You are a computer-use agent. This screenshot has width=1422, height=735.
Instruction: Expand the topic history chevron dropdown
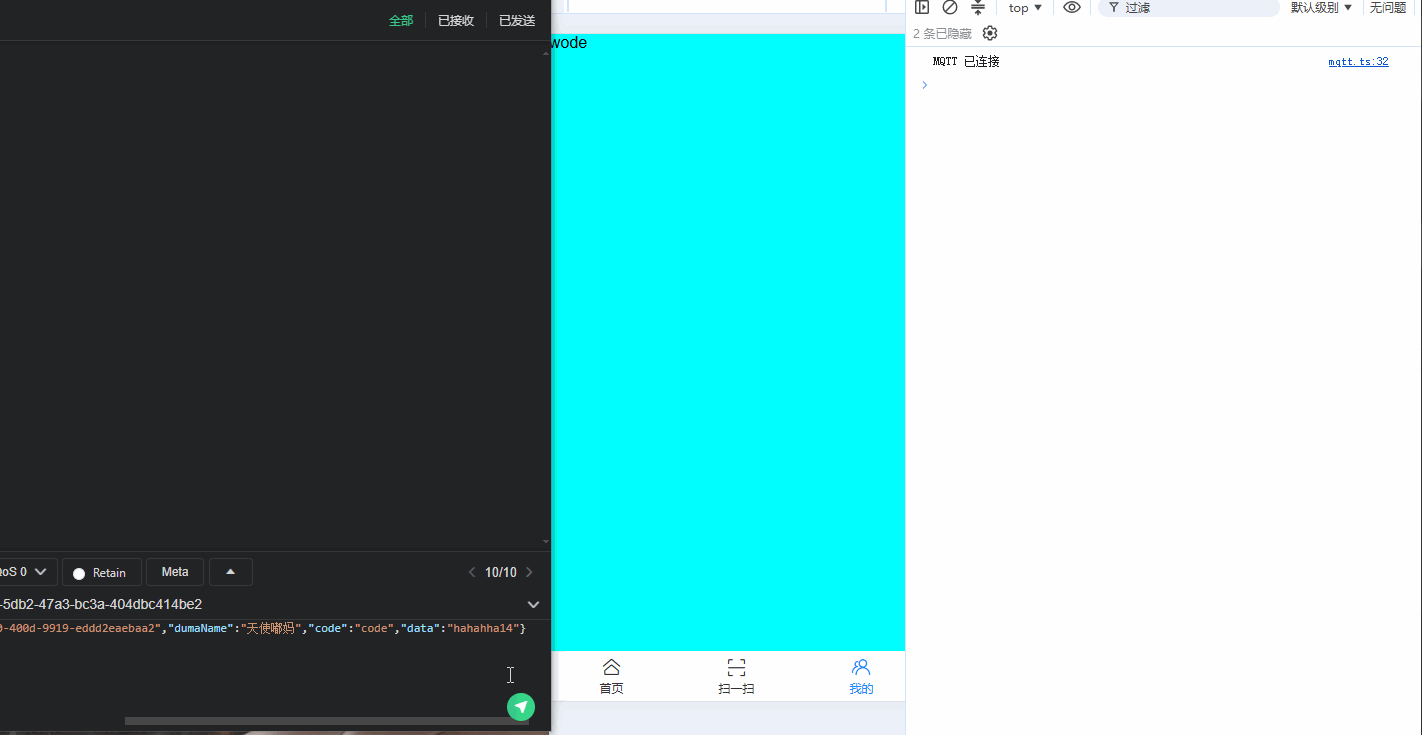click(x=534, y=604)
